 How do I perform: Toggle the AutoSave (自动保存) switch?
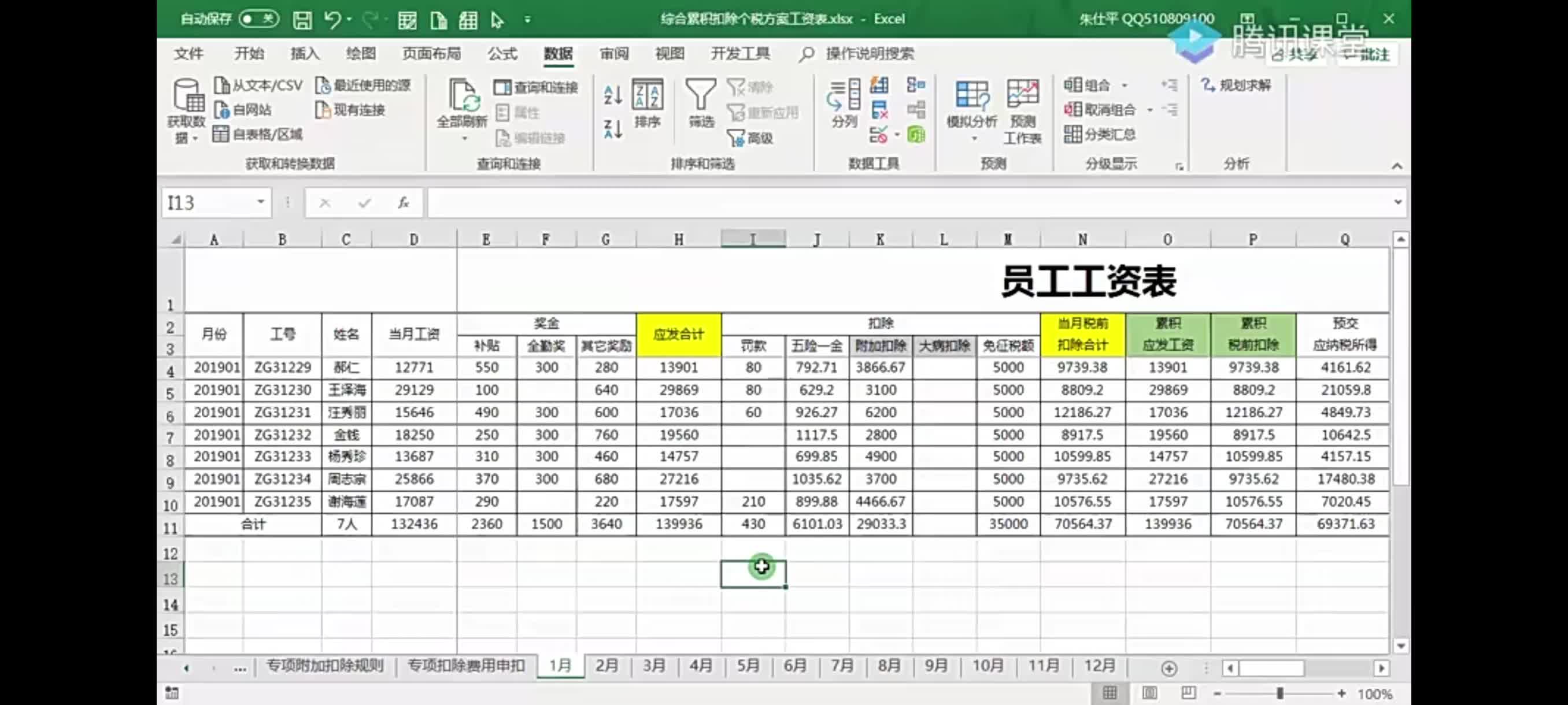point(258,20)
